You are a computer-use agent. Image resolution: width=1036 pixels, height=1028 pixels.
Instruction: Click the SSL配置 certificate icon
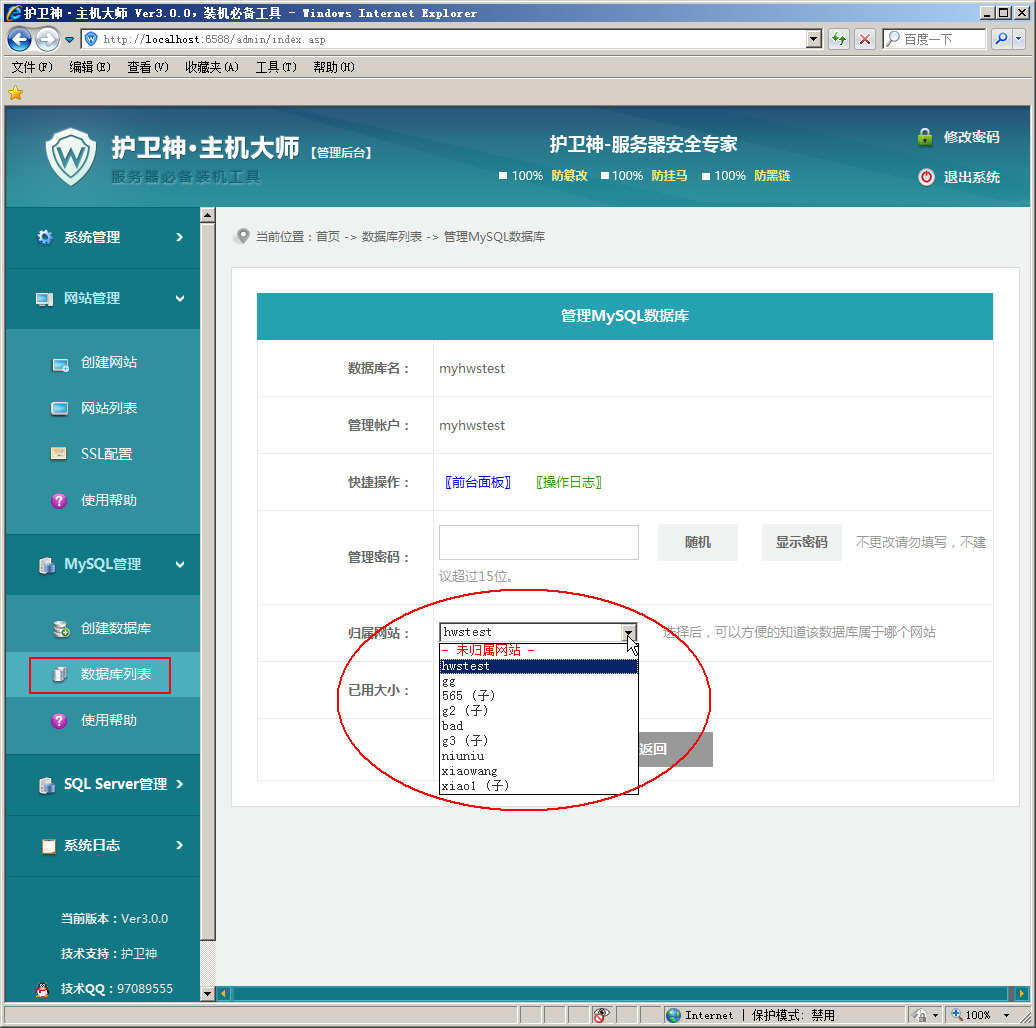point(60,454)
